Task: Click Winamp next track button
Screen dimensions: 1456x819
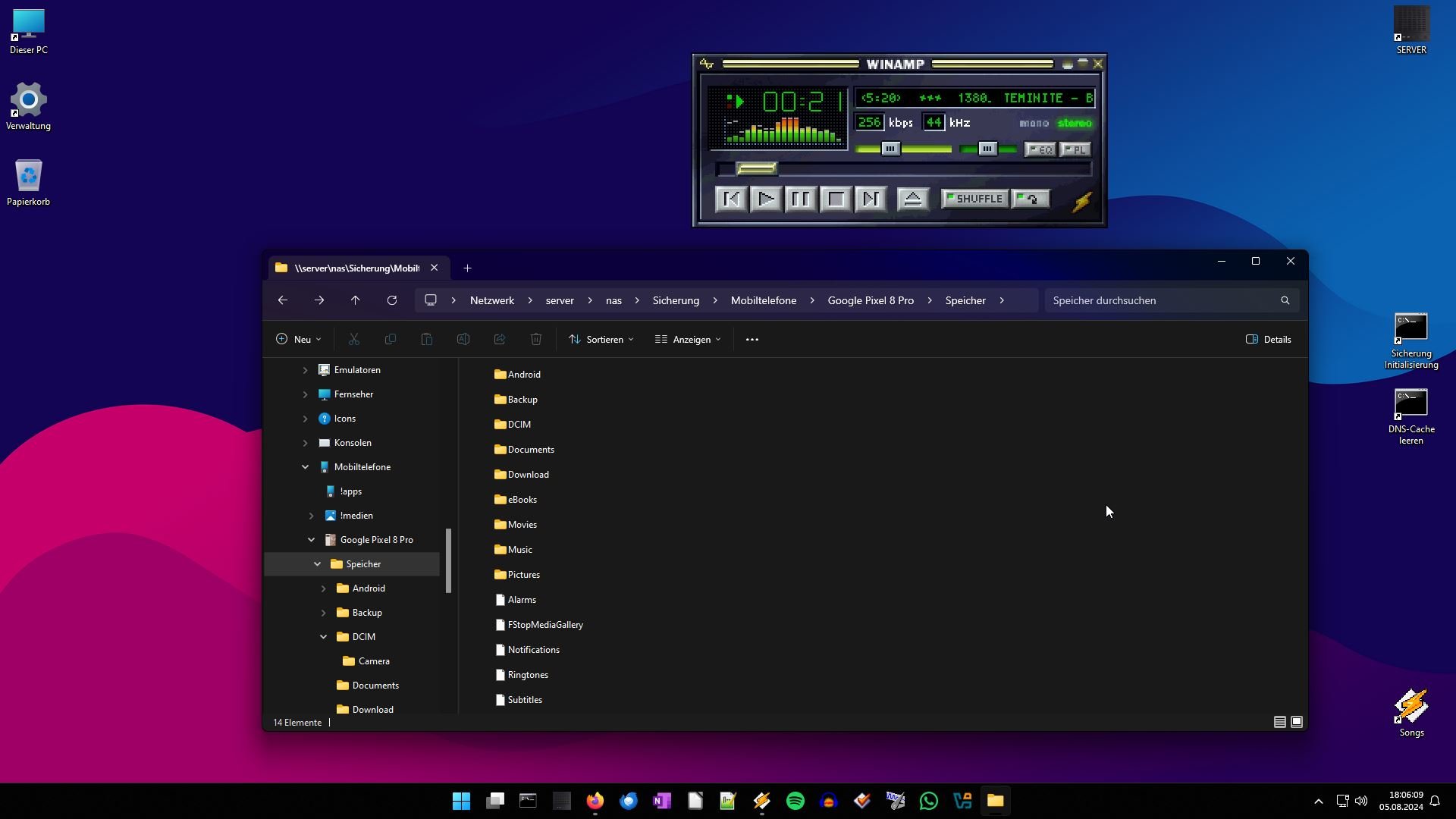Action: [871, 199]
